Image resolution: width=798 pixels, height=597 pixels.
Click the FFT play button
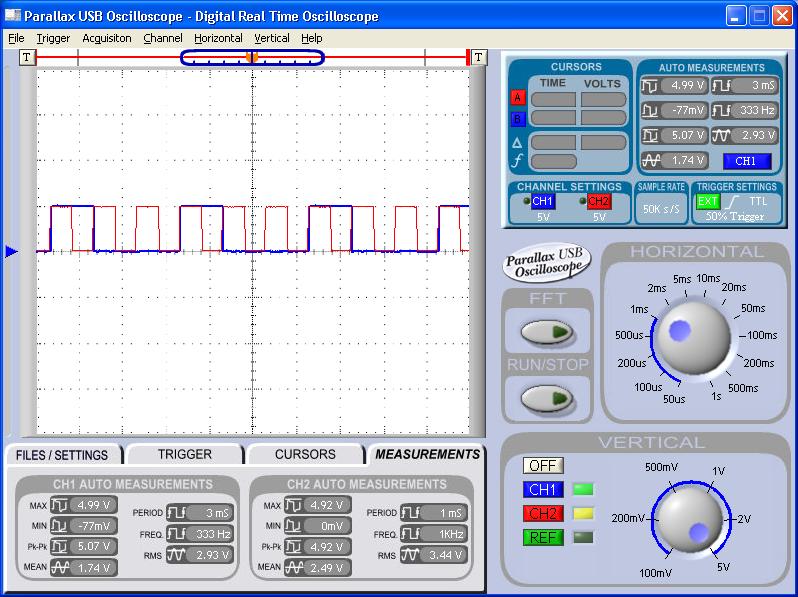coord(547,332)
